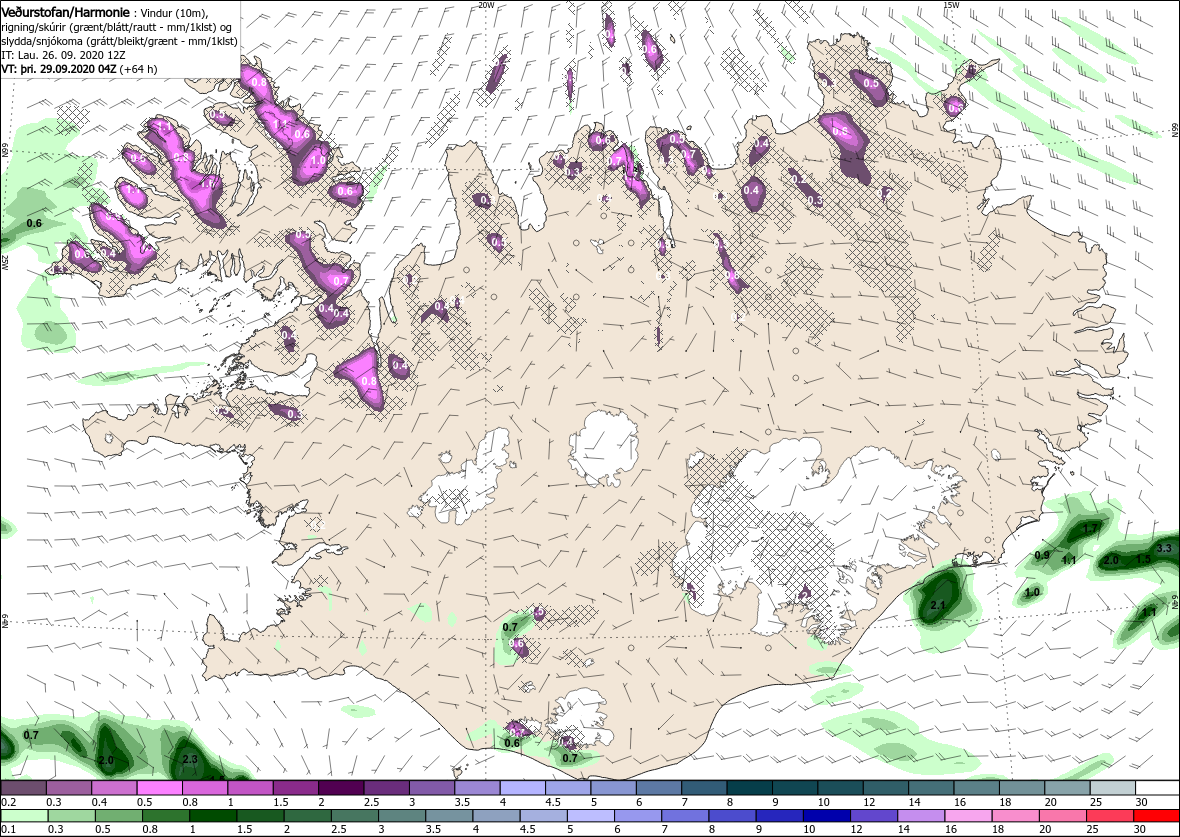
Task: Click the '15W' longitude label
Action: (950, 5)
